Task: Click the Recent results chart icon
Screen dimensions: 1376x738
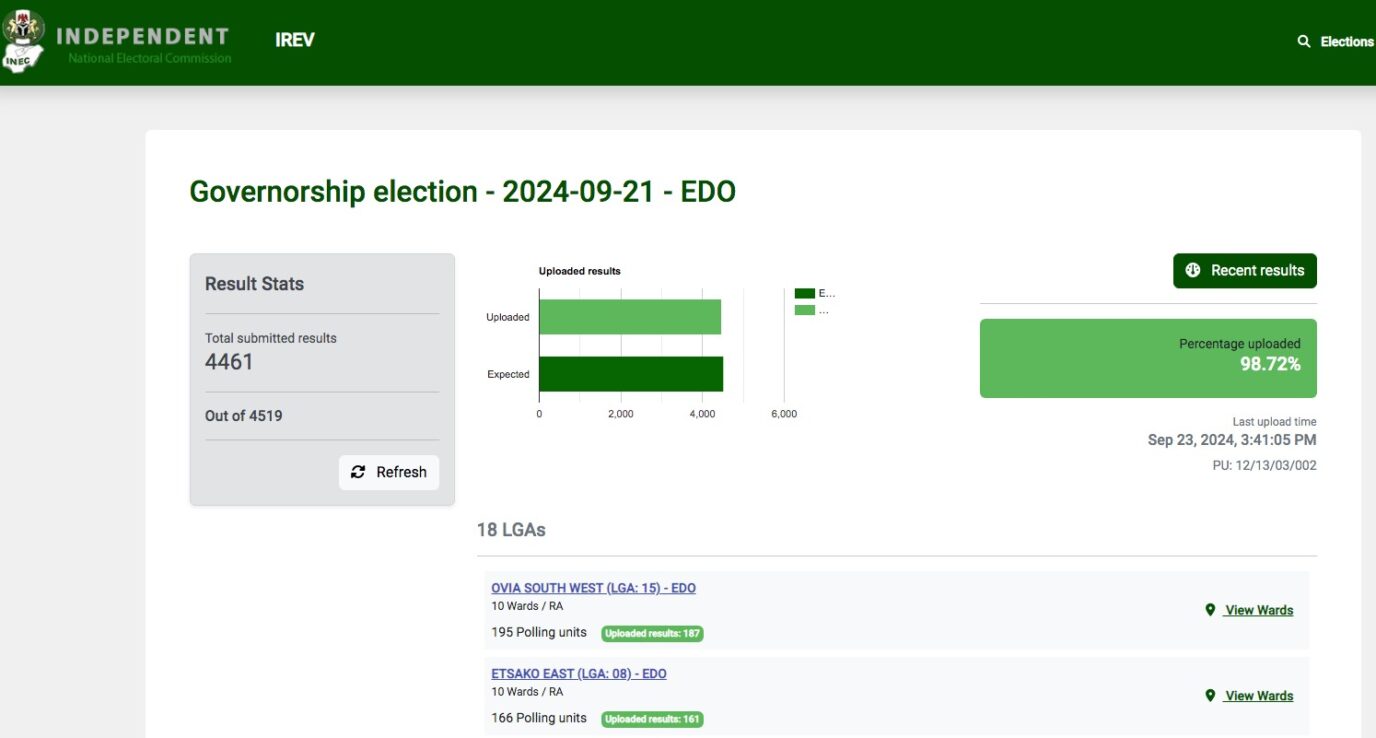Action: (x=1192, y=270)
